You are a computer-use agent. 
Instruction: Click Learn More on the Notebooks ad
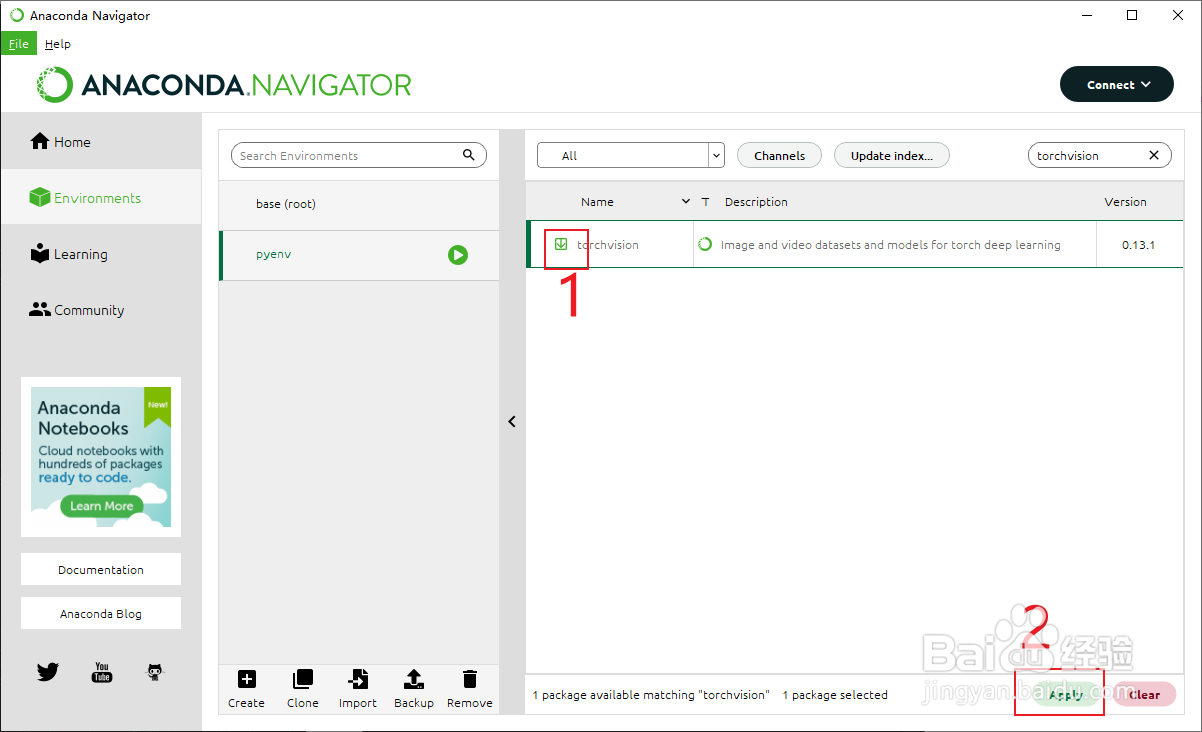coord(101,506)
